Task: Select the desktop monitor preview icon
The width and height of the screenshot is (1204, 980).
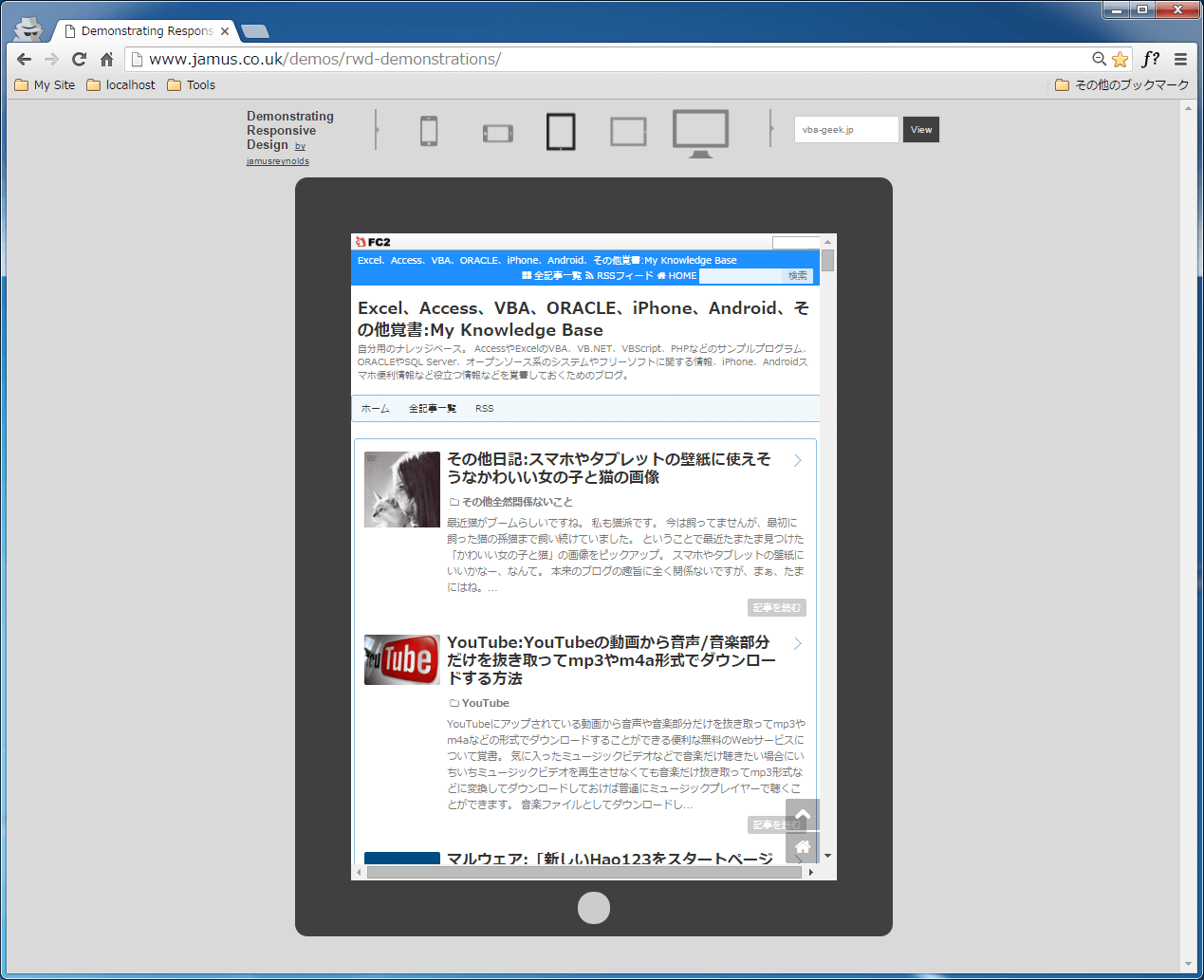Action: [700, 132]
